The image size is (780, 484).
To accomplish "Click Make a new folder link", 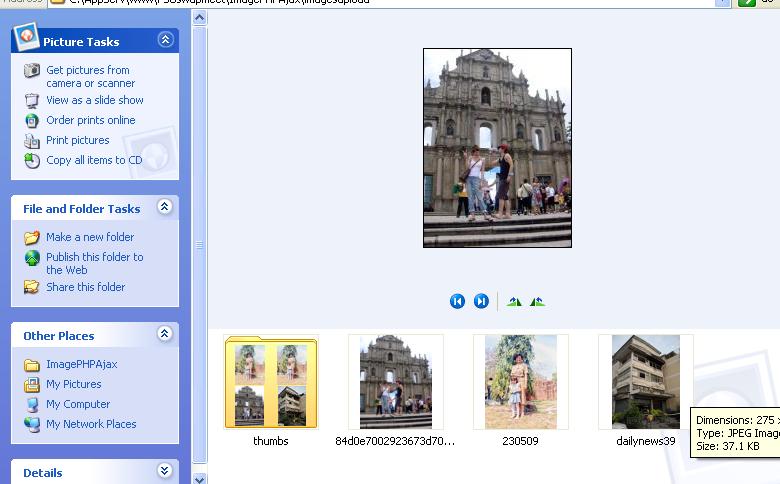I will pyautogui.click(x=90, y=237).
